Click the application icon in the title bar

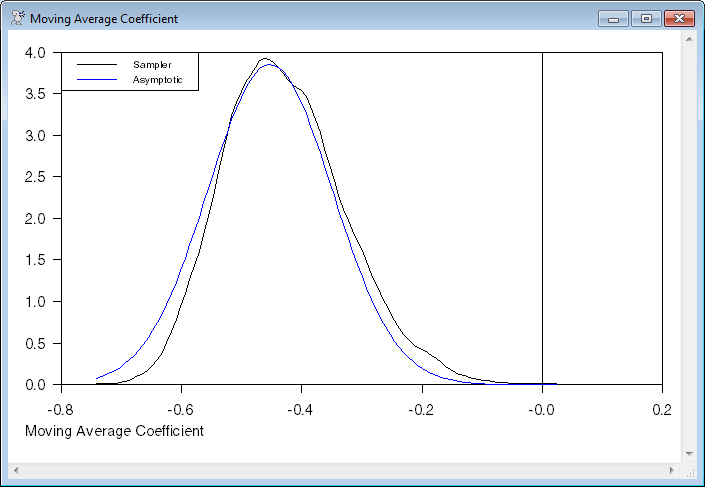(17, 18)
